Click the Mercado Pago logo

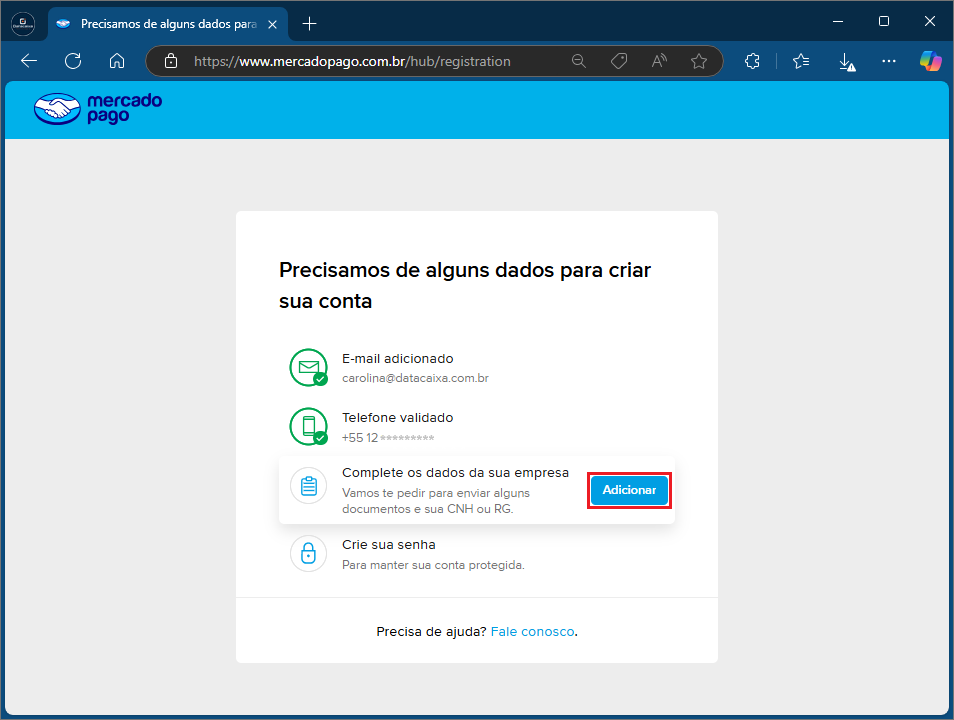(98, 109)
